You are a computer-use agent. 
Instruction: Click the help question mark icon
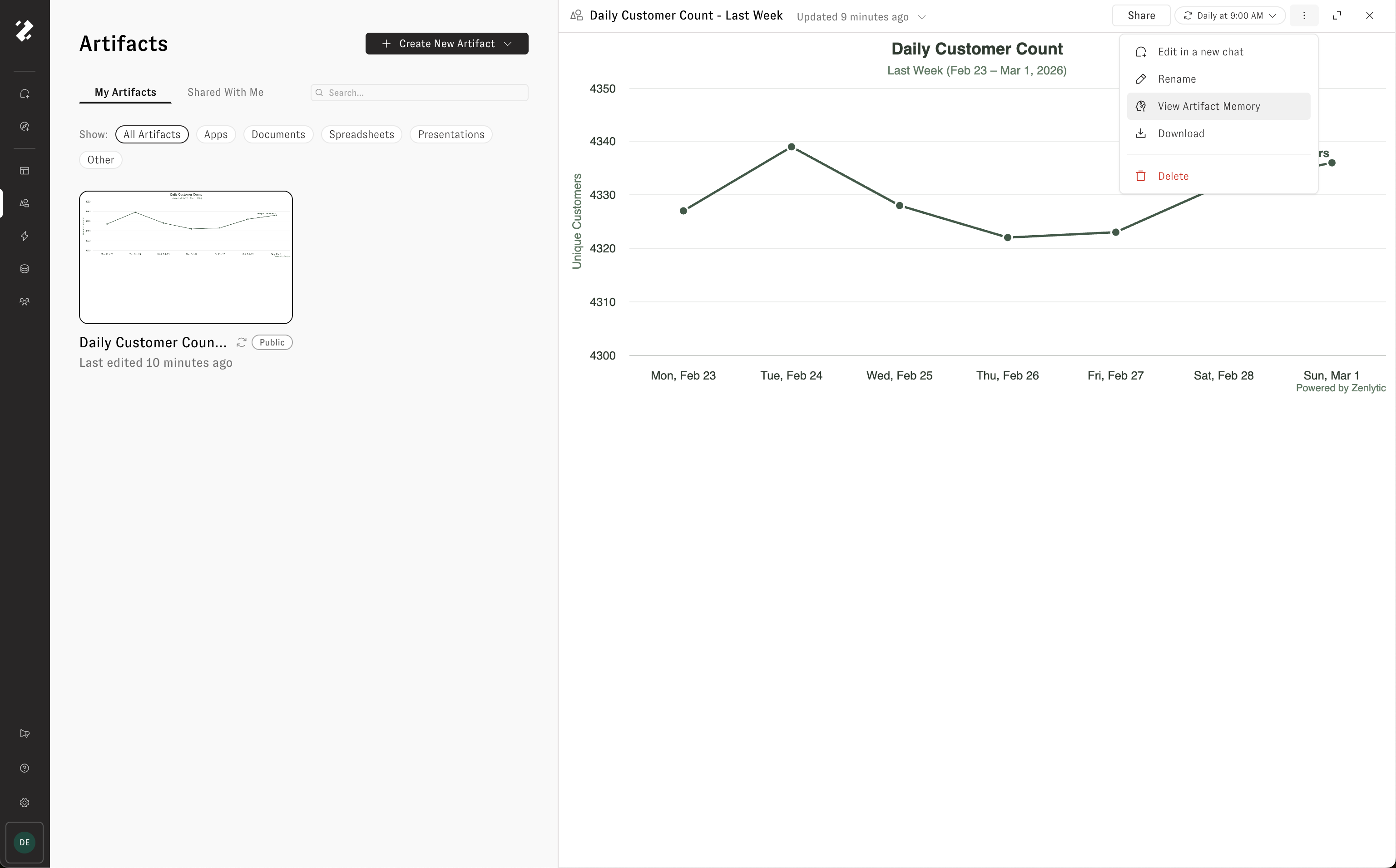25,768
